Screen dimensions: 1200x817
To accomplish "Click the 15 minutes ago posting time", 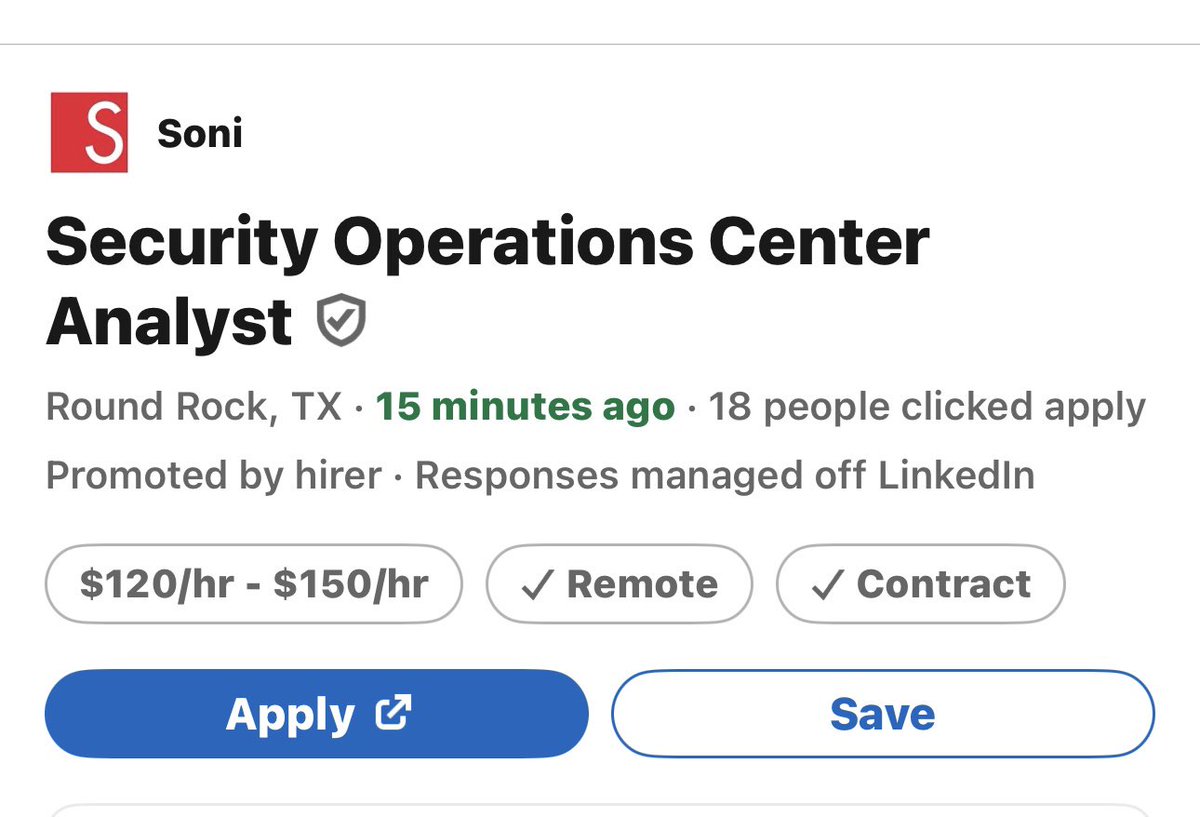I will tap(525, 407).
